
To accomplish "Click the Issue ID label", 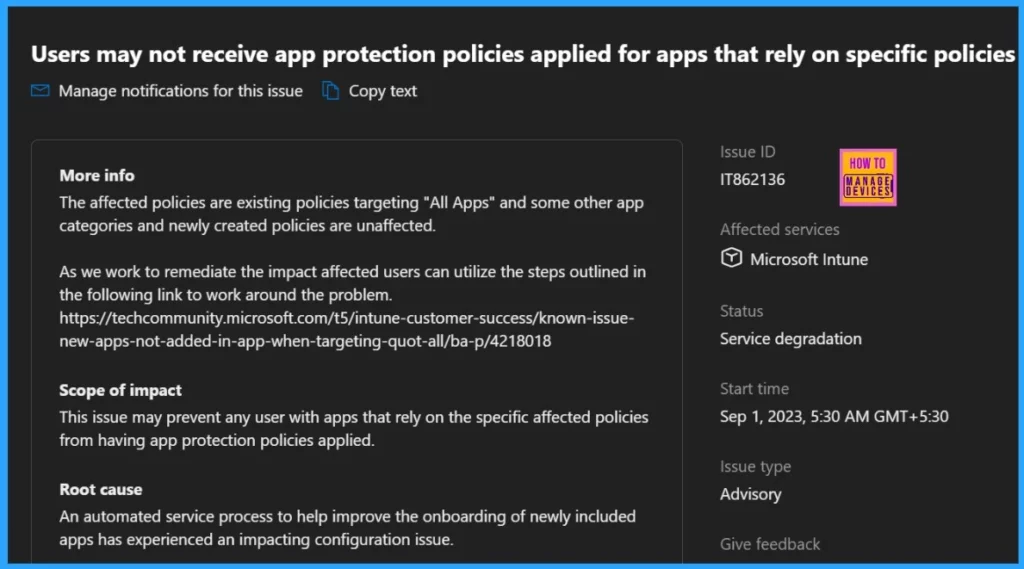I will coord(748,152).
